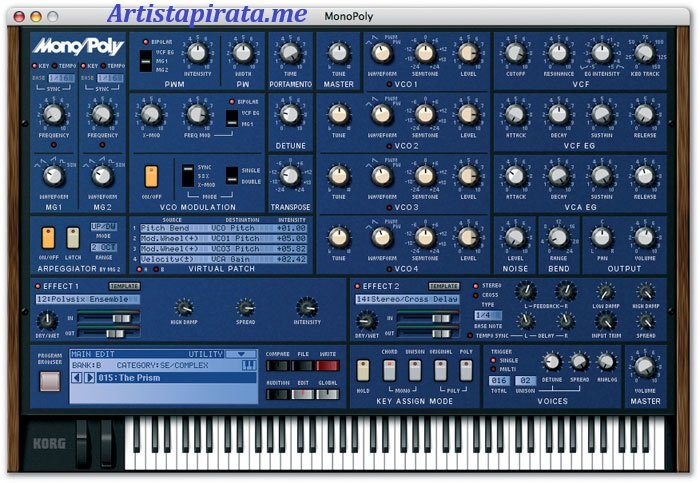700x483 pixels.
Task: Click the MG1 Frequency knob
Action: (x=54, y=115)
